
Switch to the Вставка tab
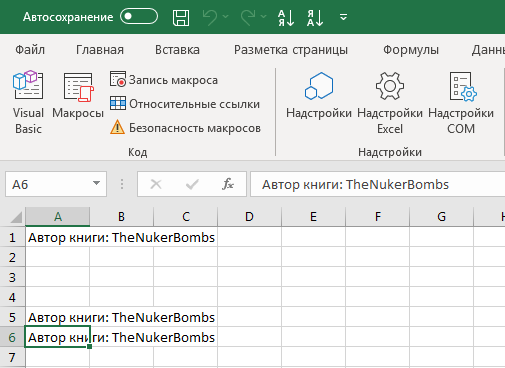pos(177,50)
